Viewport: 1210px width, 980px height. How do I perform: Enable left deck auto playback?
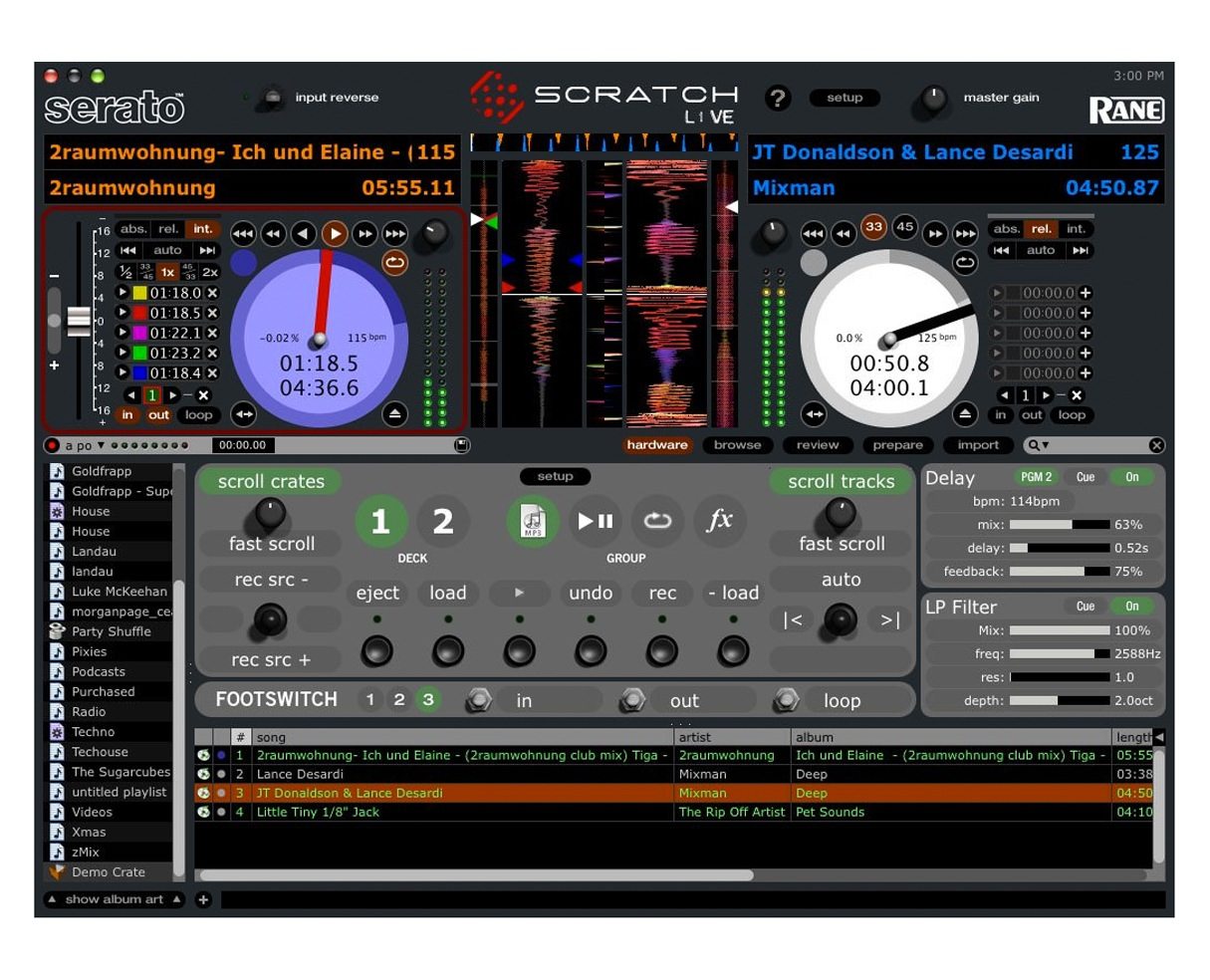(x=167, y=251)
